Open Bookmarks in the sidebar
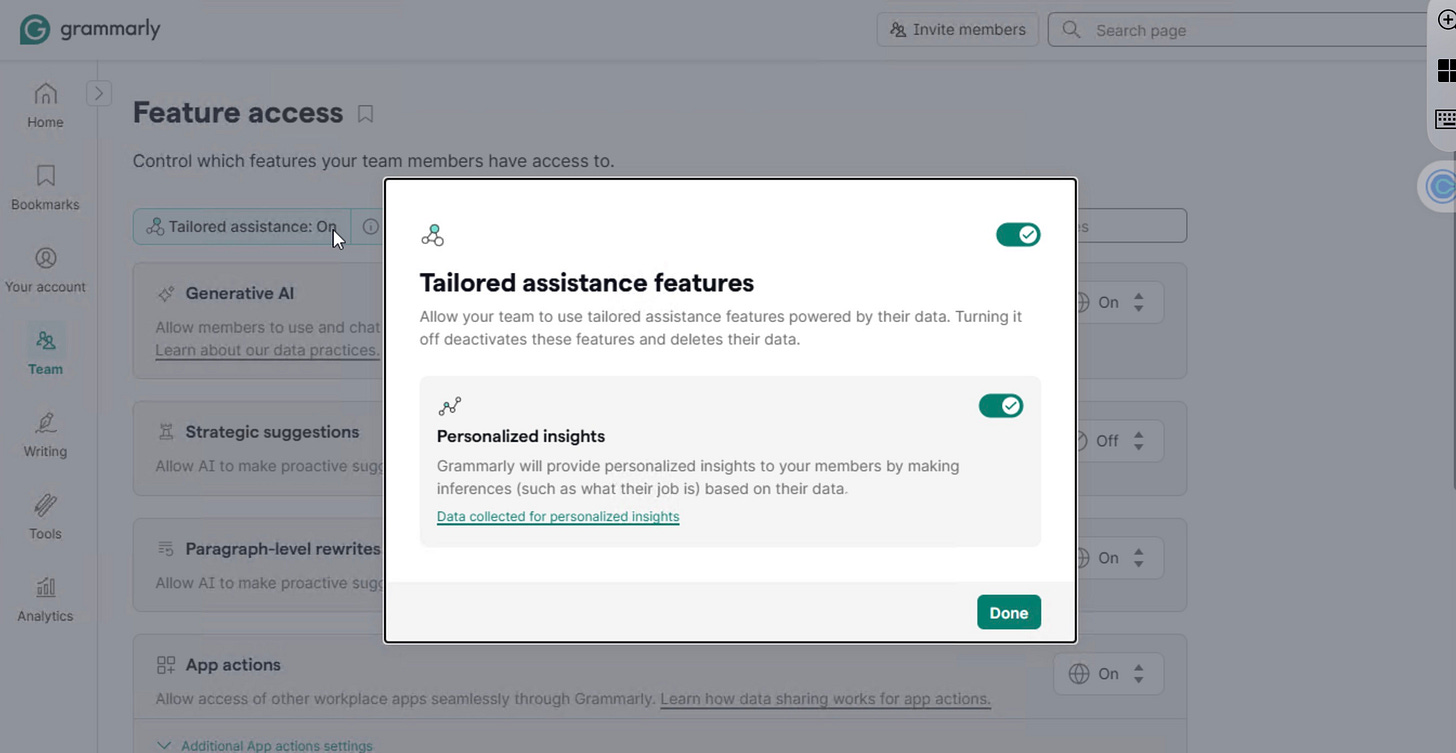This screenshot has width=1456, height=753. pos(45,188)
